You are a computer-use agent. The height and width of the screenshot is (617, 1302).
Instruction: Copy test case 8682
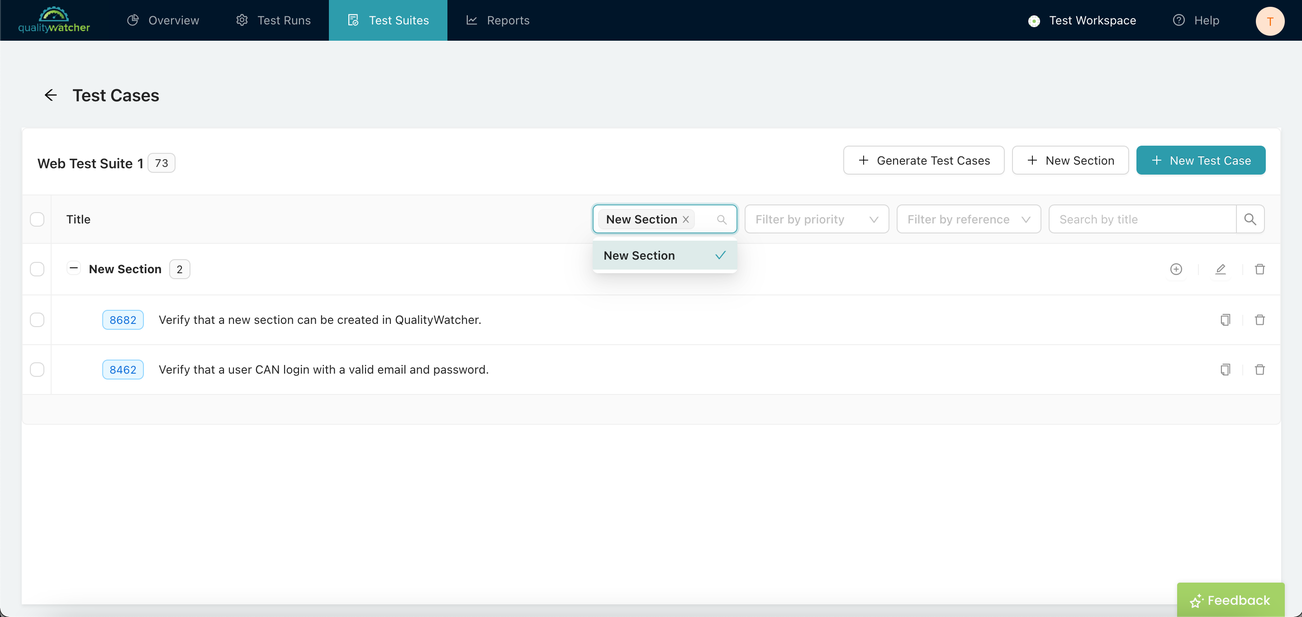[1225, 320]
